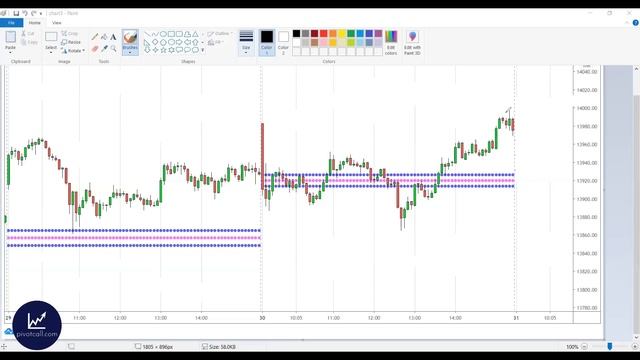This screenshot has width=640, height=360.
Task: Open the Size dropdown
Action: click(246, 42)
